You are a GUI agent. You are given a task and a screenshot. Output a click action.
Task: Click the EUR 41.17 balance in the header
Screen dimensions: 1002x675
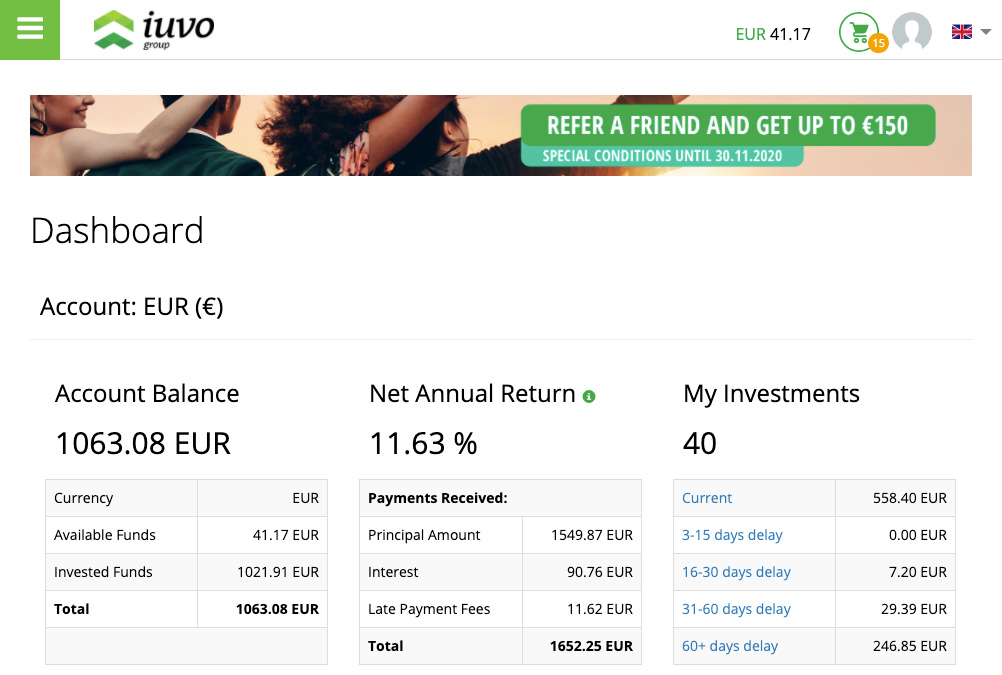774,33
